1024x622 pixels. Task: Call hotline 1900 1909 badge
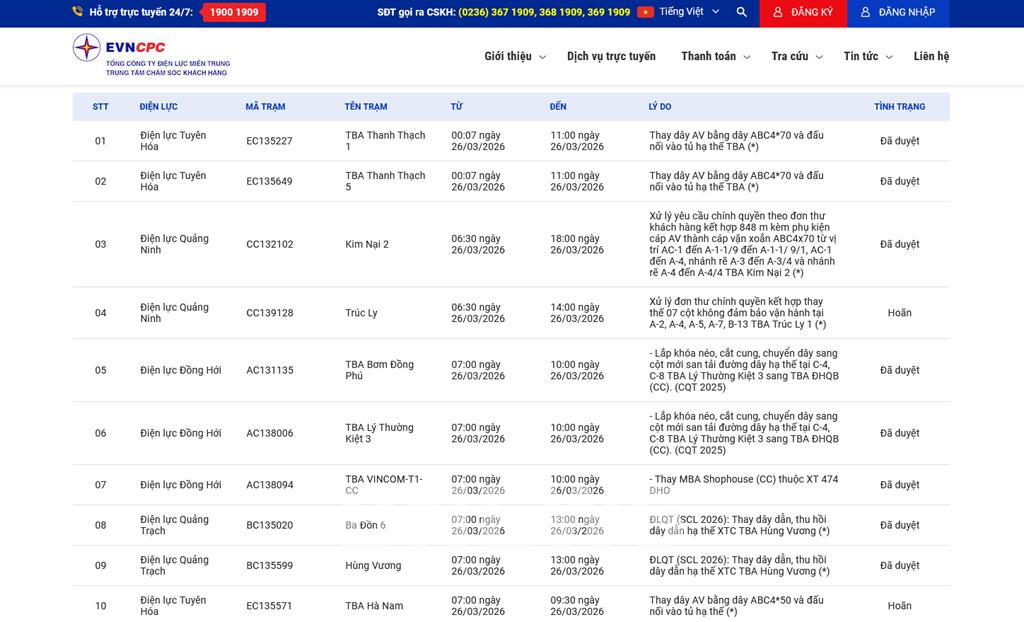pos(234,12)
